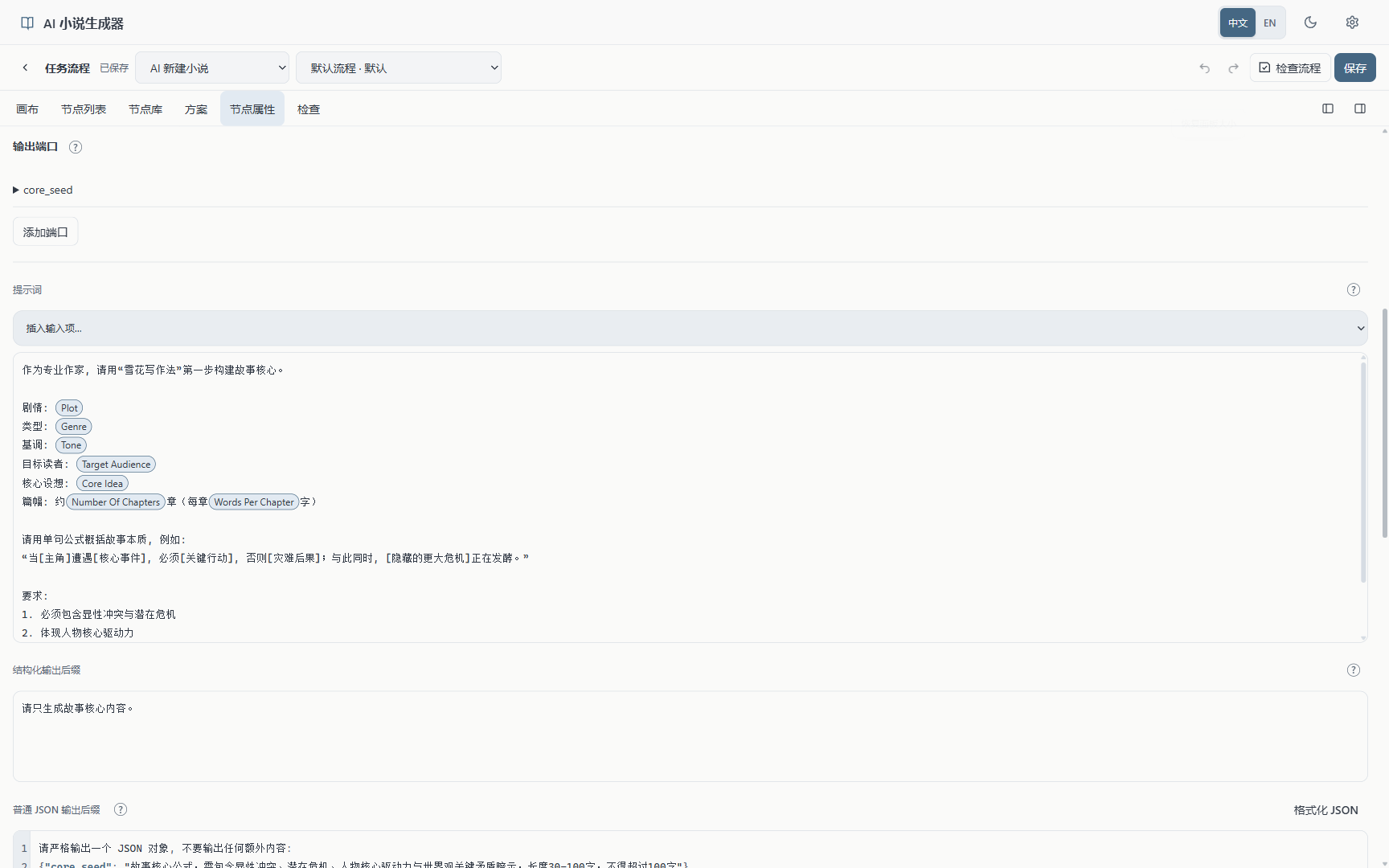Click the Core Idea variable chip
This screenshot has height=868, width=1389.
point(102,484)
